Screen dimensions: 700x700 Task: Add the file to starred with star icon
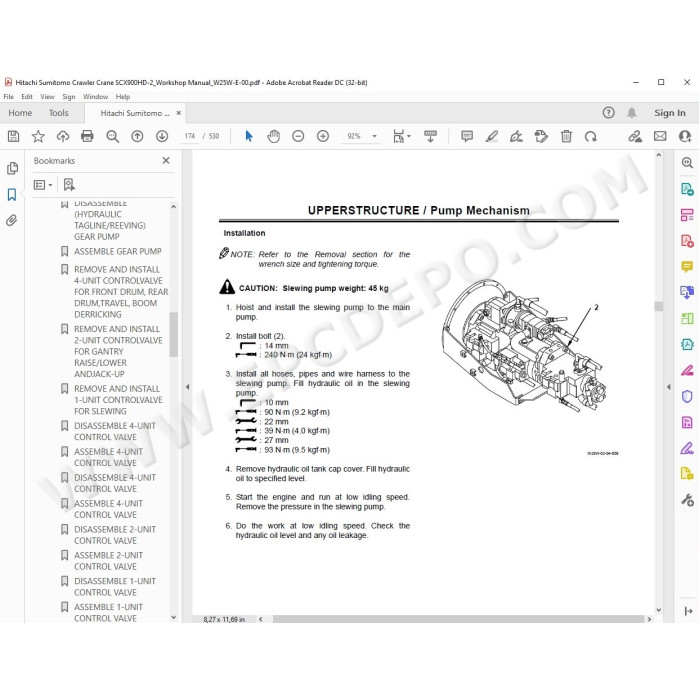coord(38,136)
